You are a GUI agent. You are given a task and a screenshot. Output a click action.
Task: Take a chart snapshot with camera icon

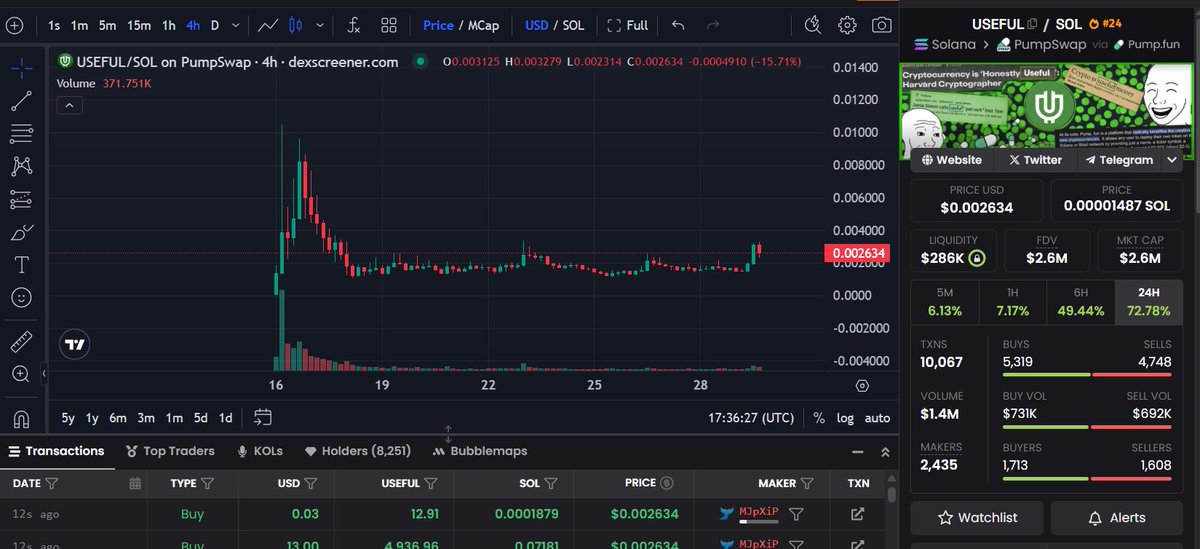click(881, 25)
